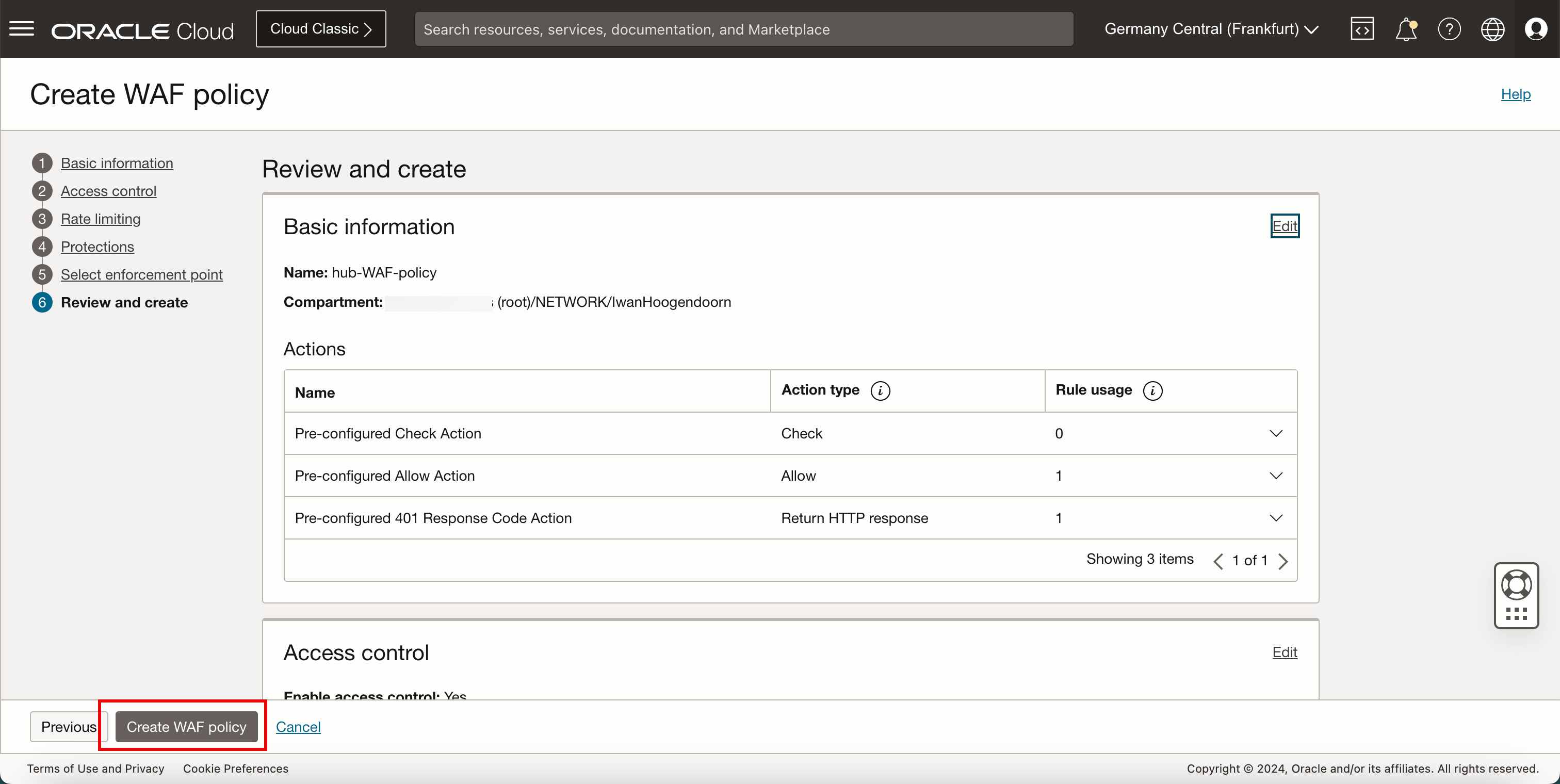Click the user profile avatar icon
Image resolution: width=1560 pixels, height=784 pixels.
(1536, 29)
